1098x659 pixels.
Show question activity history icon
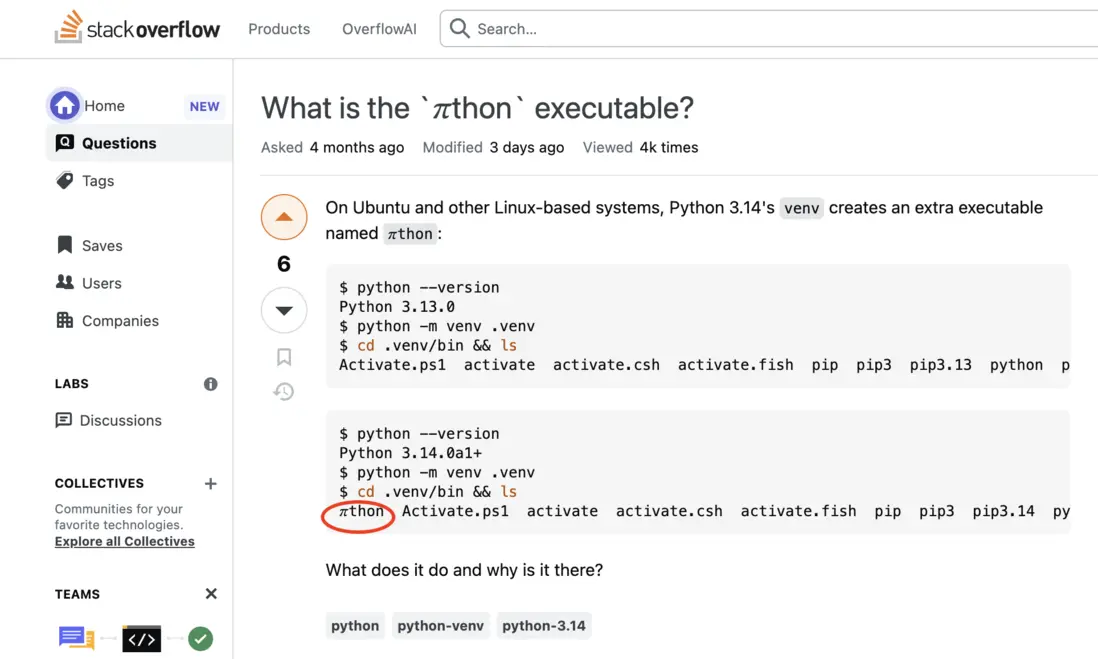[x=284, y=392]
